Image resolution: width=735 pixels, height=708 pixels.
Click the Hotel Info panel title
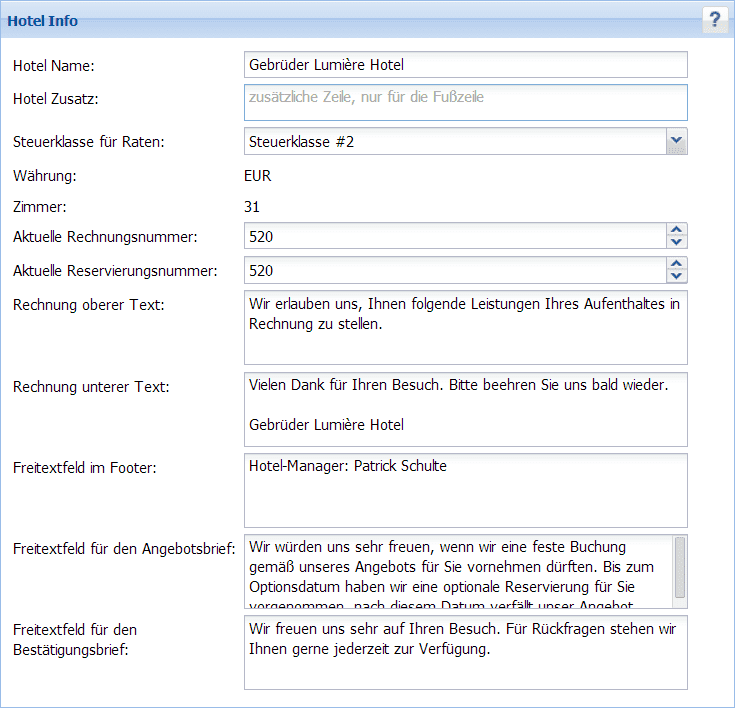click(43, 20)
